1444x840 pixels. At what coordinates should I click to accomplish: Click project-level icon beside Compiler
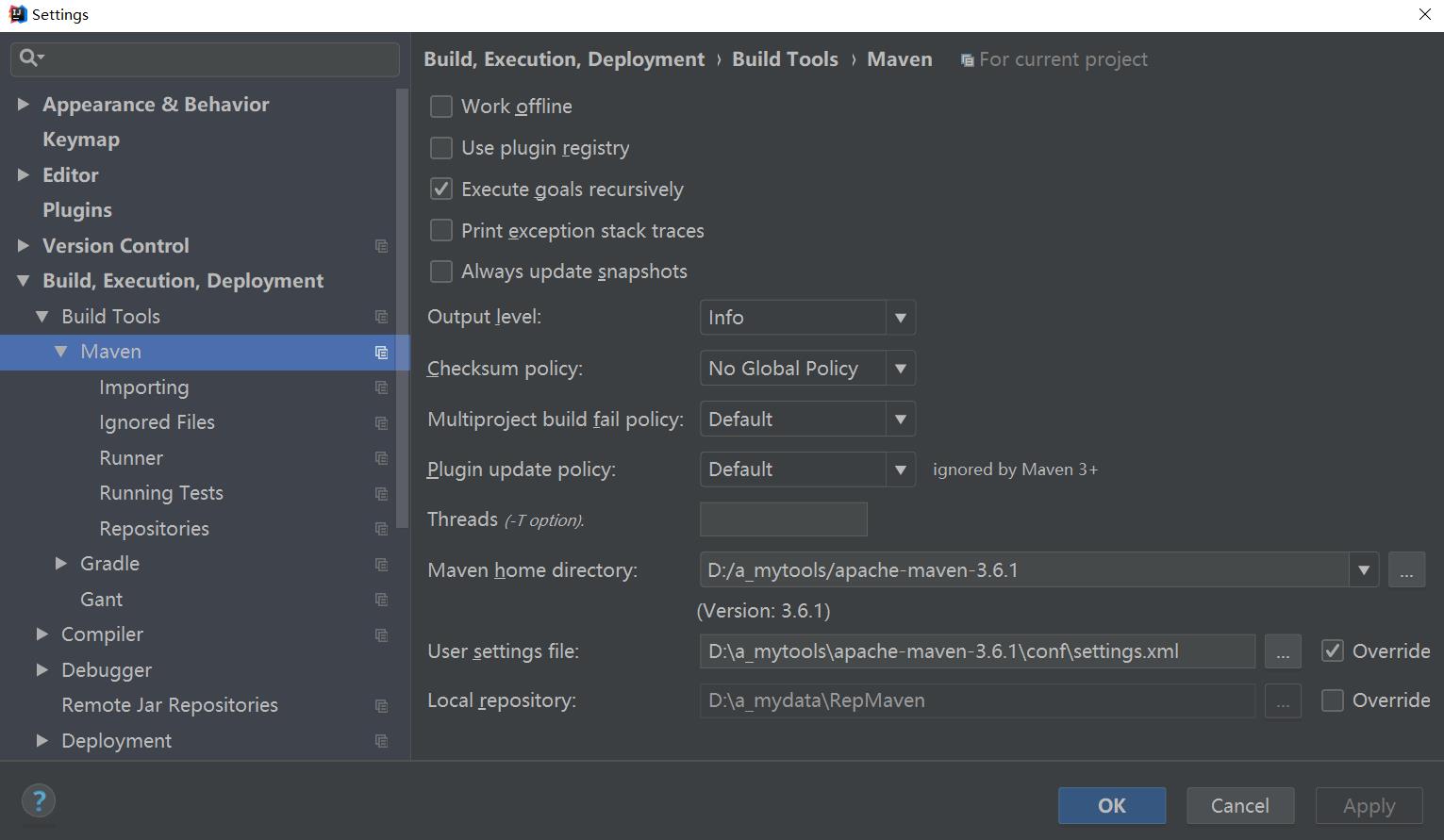pyautogui.click(x=381, y=635)
